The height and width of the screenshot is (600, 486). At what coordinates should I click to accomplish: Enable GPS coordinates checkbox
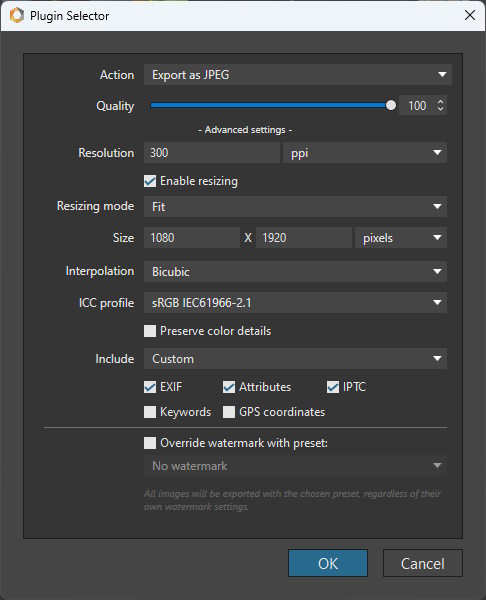click(229, 412)
